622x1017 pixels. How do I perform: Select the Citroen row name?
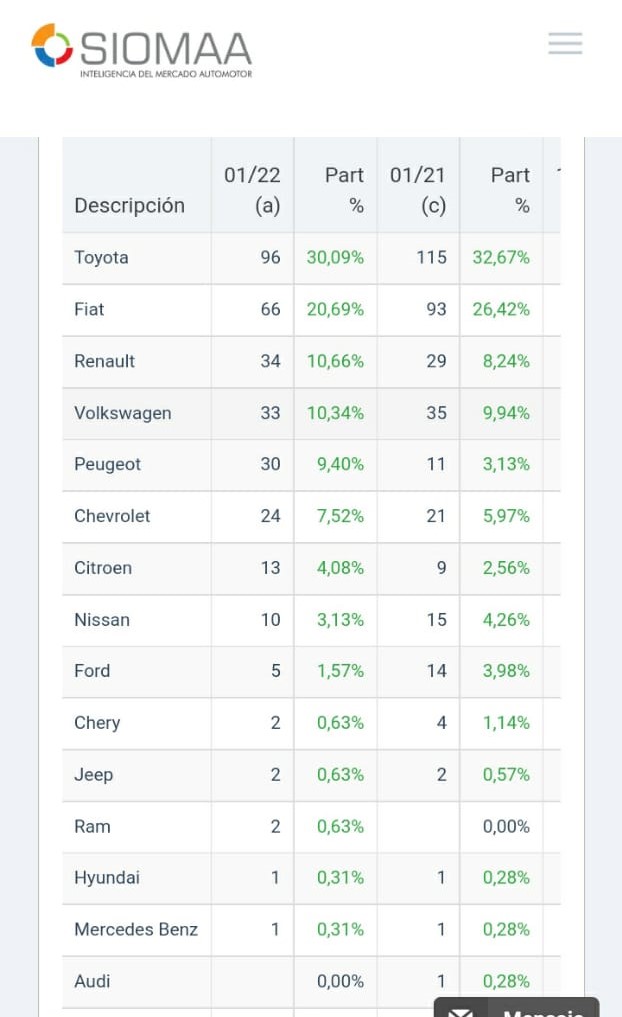[x=102, y=568]
